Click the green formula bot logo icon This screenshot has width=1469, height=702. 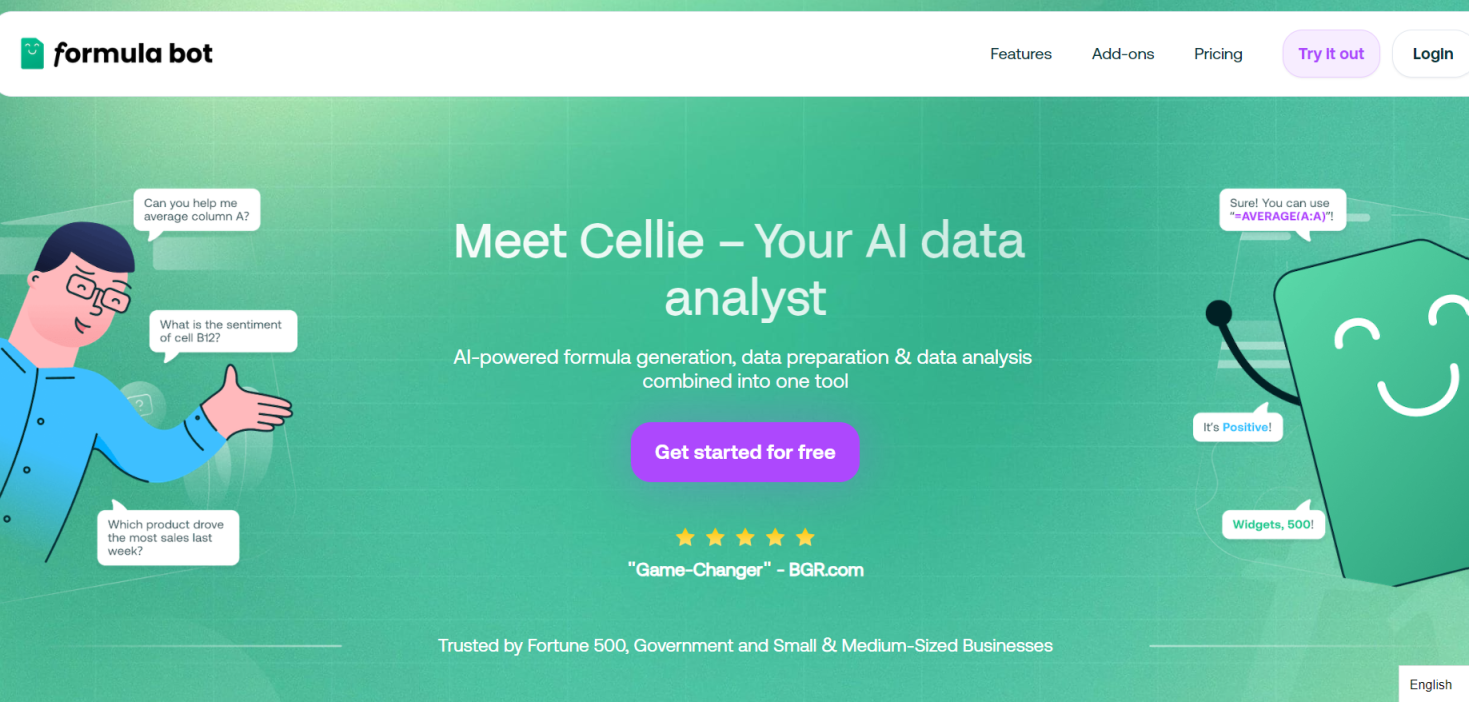[x=31, y=52]
